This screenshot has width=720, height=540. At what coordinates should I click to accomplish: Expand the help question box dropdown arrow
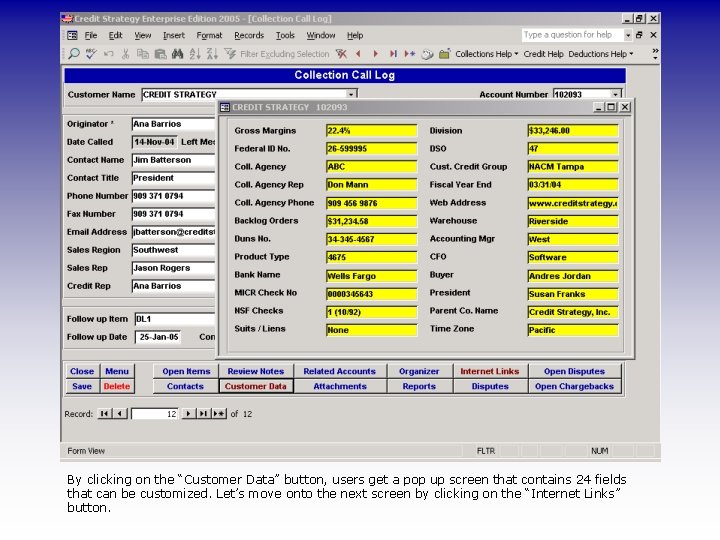(x=628, y=35)
